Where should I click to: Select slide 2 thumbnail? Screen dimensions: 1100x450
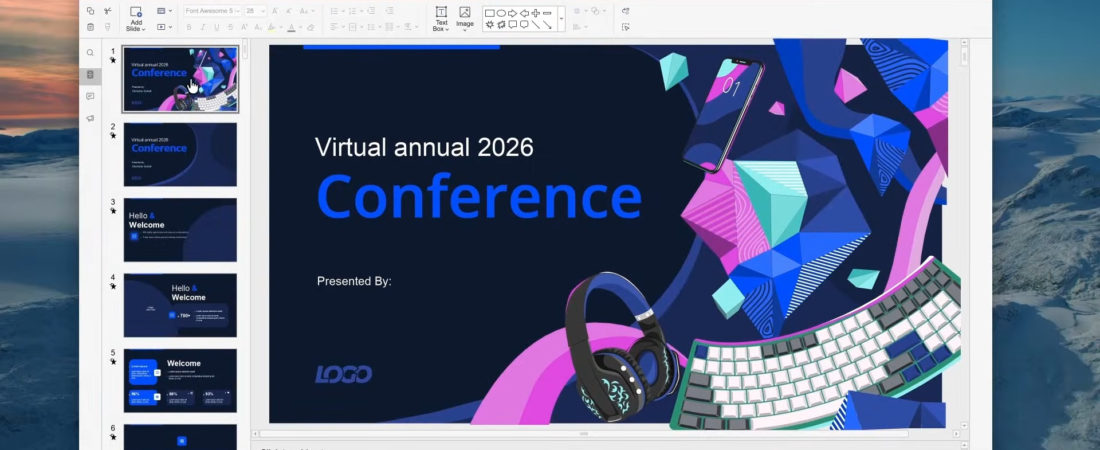(x=180, y=154)
